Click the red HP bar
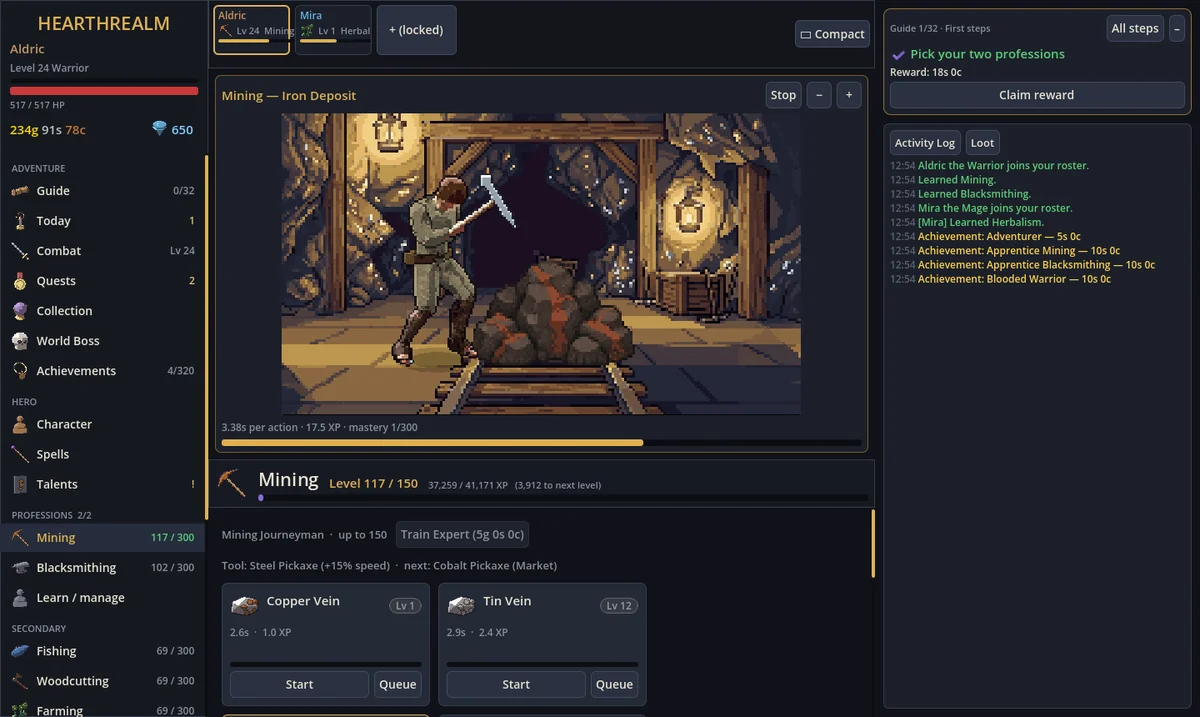Image resolution: width=1200 pixels, height=717 pixels. (x=104, y=90)
